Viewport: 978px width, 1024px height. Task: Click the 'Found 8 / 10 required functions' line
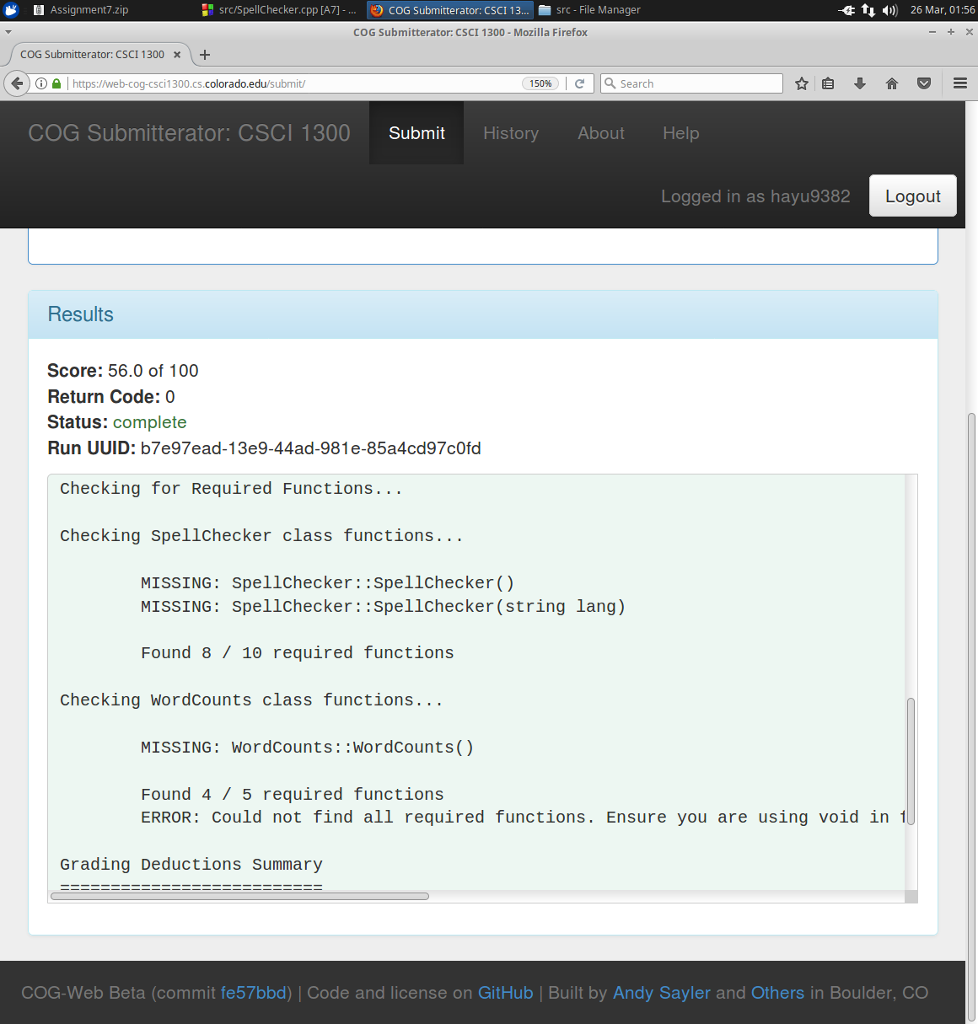(x=297, y=653)
